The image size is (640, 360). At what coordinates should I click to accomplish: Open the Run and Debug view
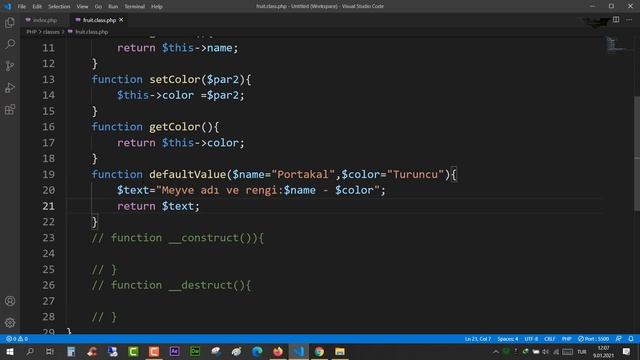click(10, 87)
